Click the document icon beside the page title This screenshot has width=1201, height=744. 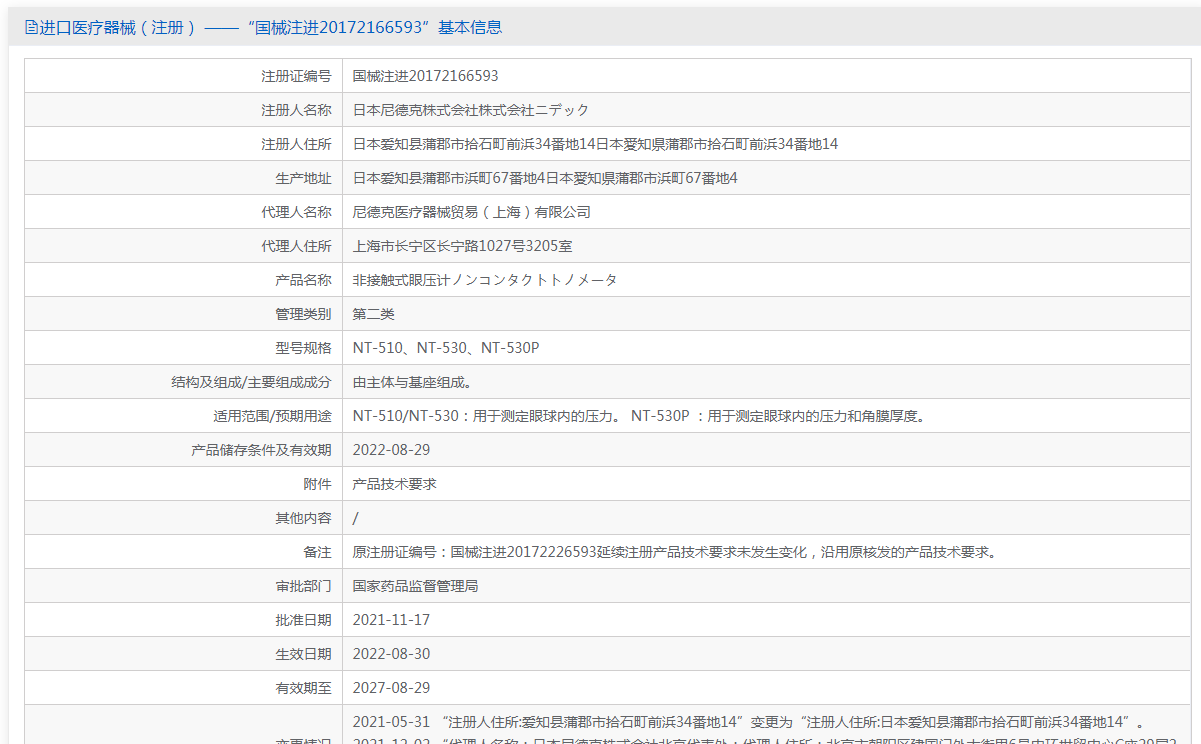(x=31, y=28)
